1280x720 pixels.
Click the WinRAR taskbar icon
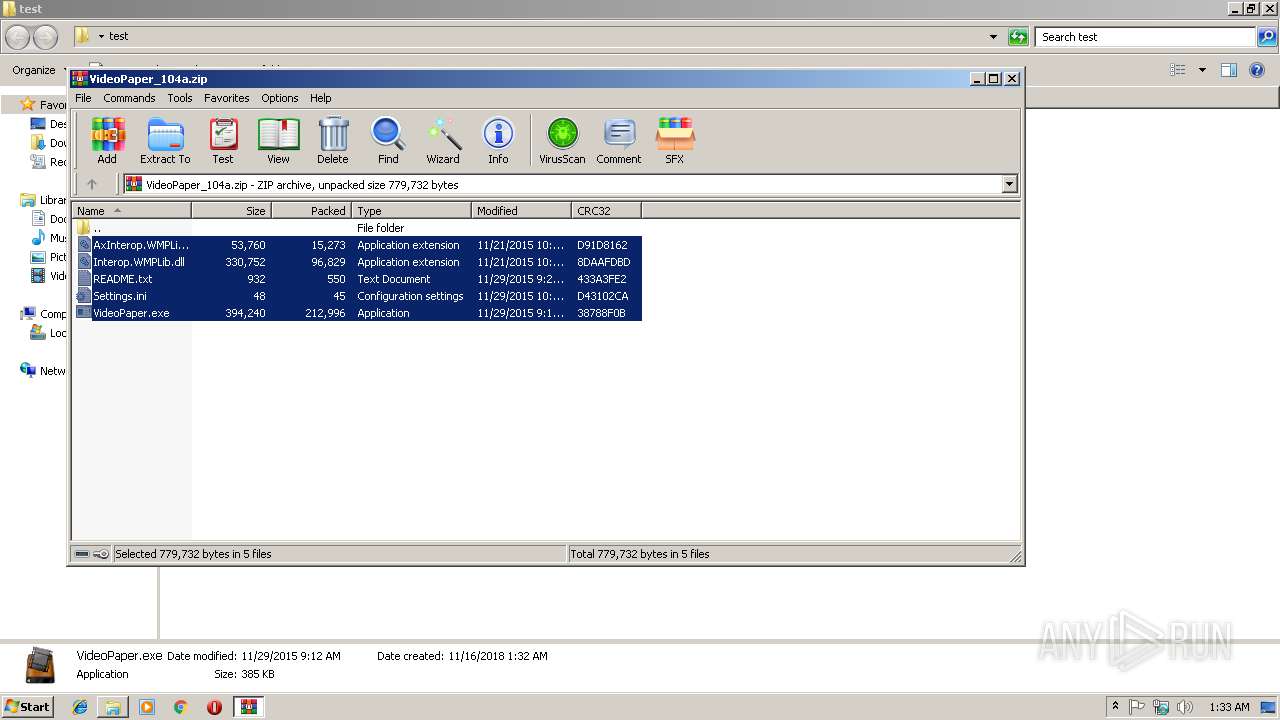tap(248, 707)
